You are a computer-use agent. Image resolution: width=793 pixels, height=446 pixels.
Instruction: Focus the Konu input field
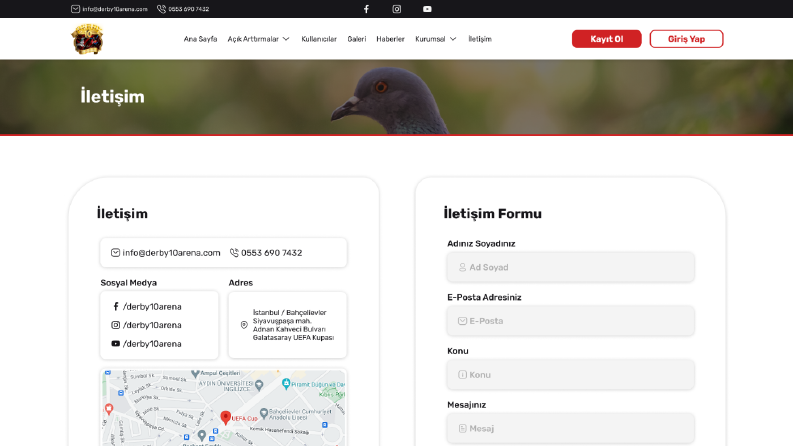[570, 375]
